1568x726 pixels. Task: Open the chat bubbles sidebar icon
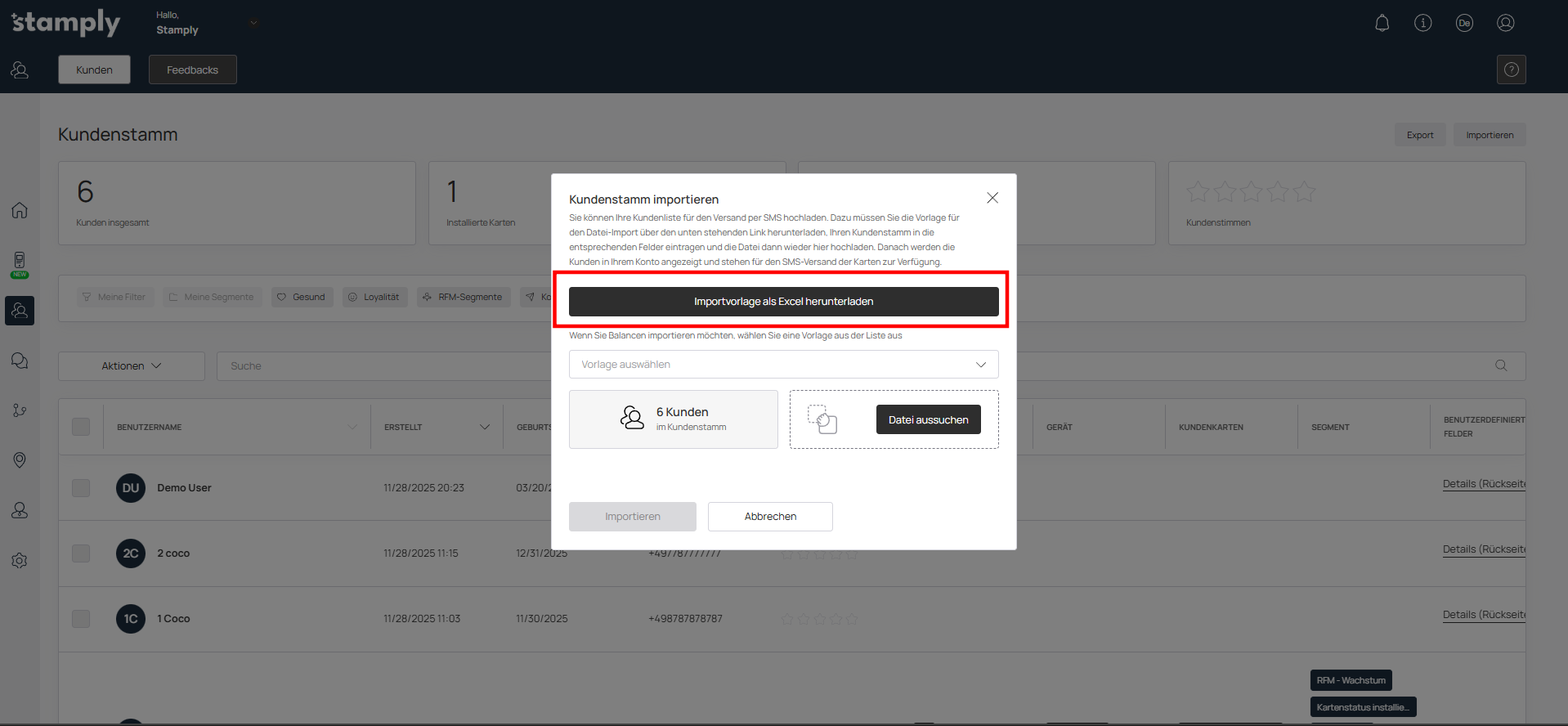20,361
